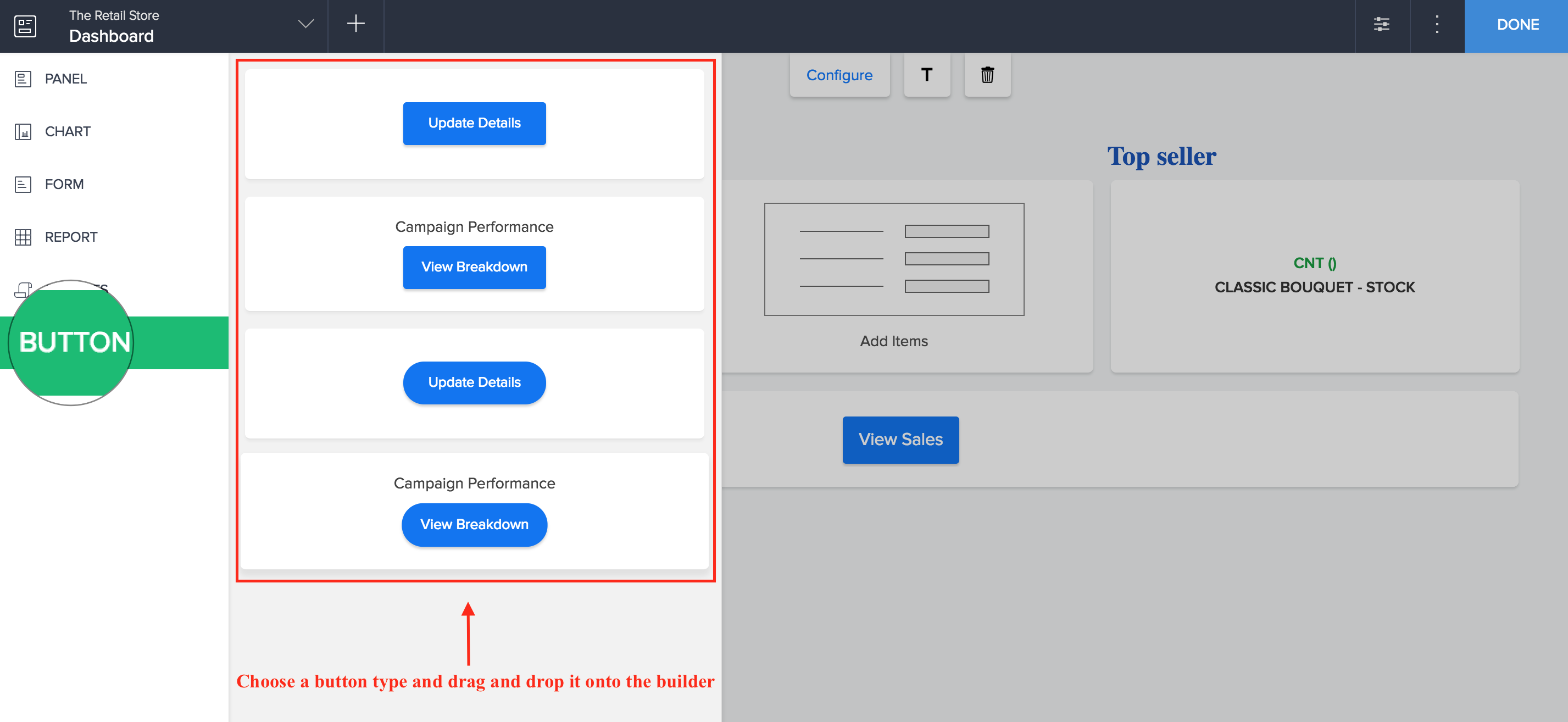Click the Configure button

839,75
